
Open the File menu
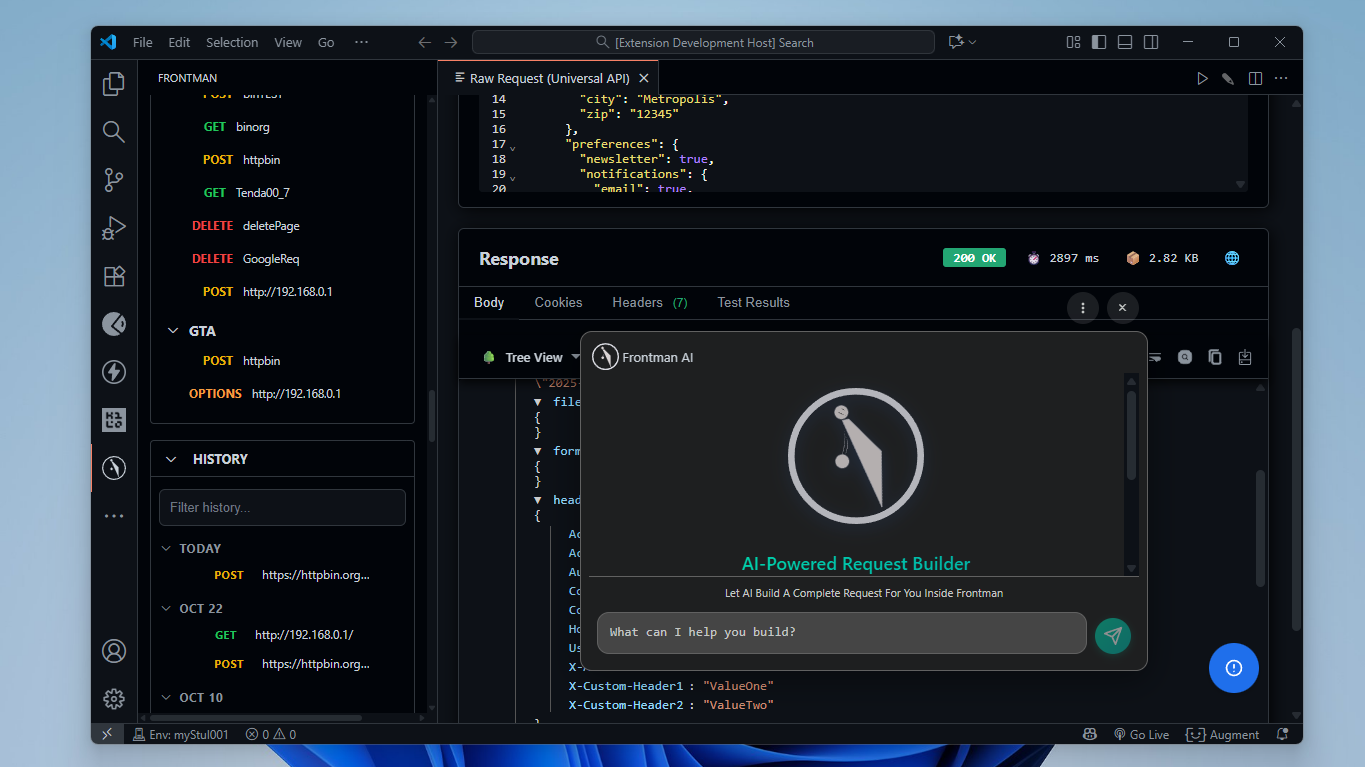(143, 42)
